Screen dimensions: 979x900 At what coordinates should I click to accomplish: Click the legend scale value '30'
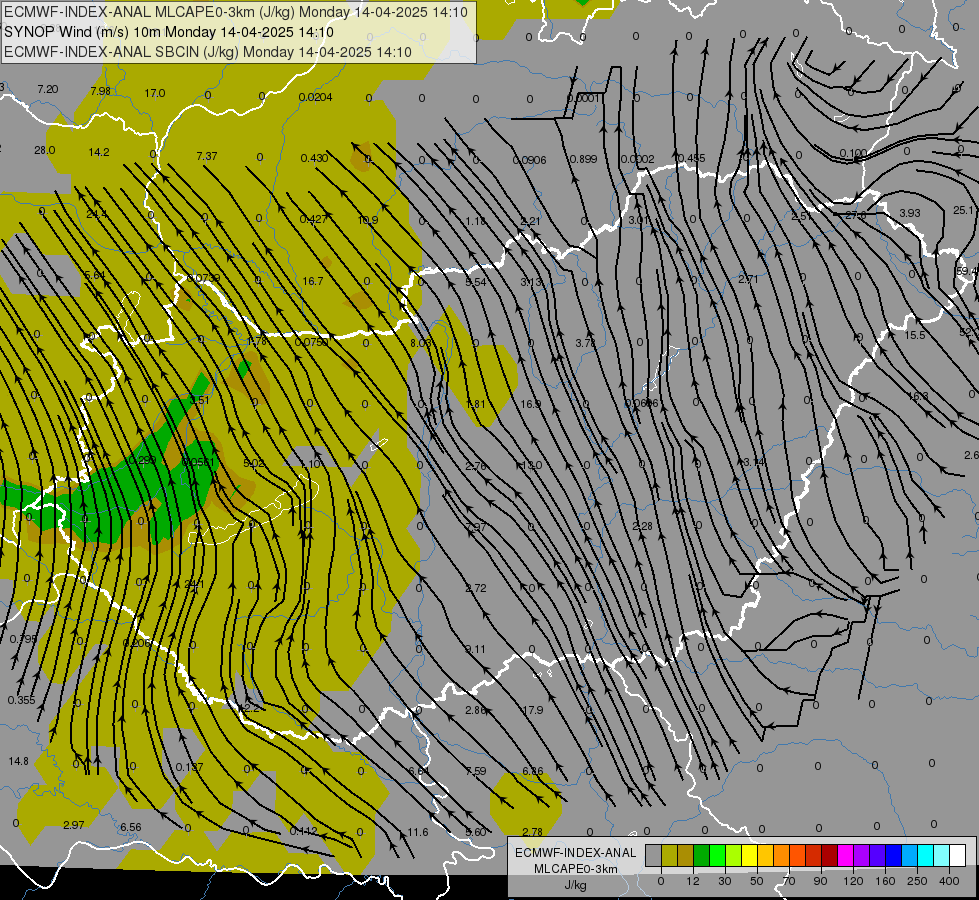tap(725, 881)
